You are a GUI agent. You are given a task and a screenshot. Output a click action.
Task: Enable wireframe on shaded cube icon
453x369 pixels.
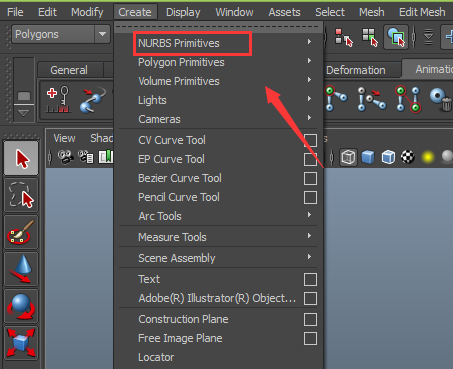(388, 157)
